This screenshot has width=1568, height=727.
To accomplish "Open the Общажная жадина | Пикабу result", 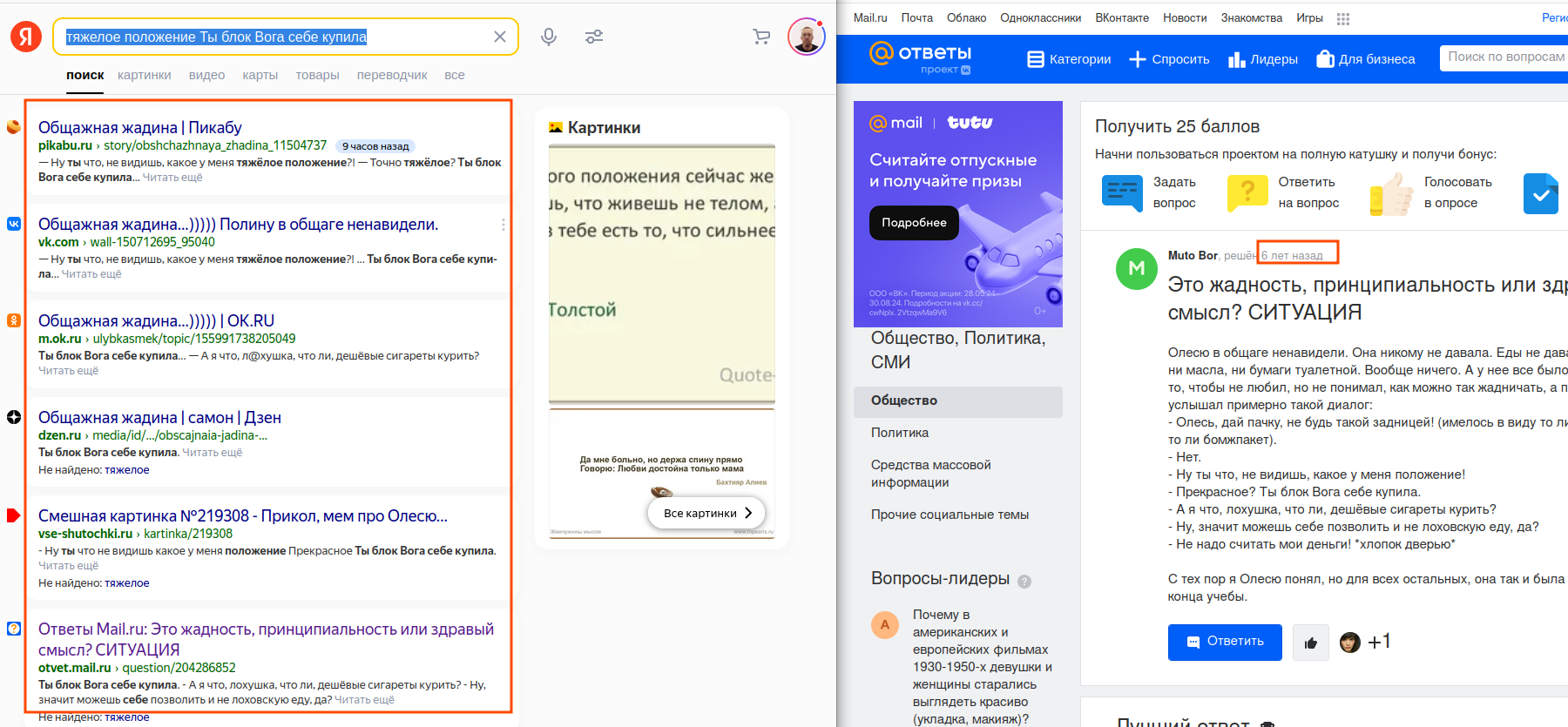I will click(140, 127).
